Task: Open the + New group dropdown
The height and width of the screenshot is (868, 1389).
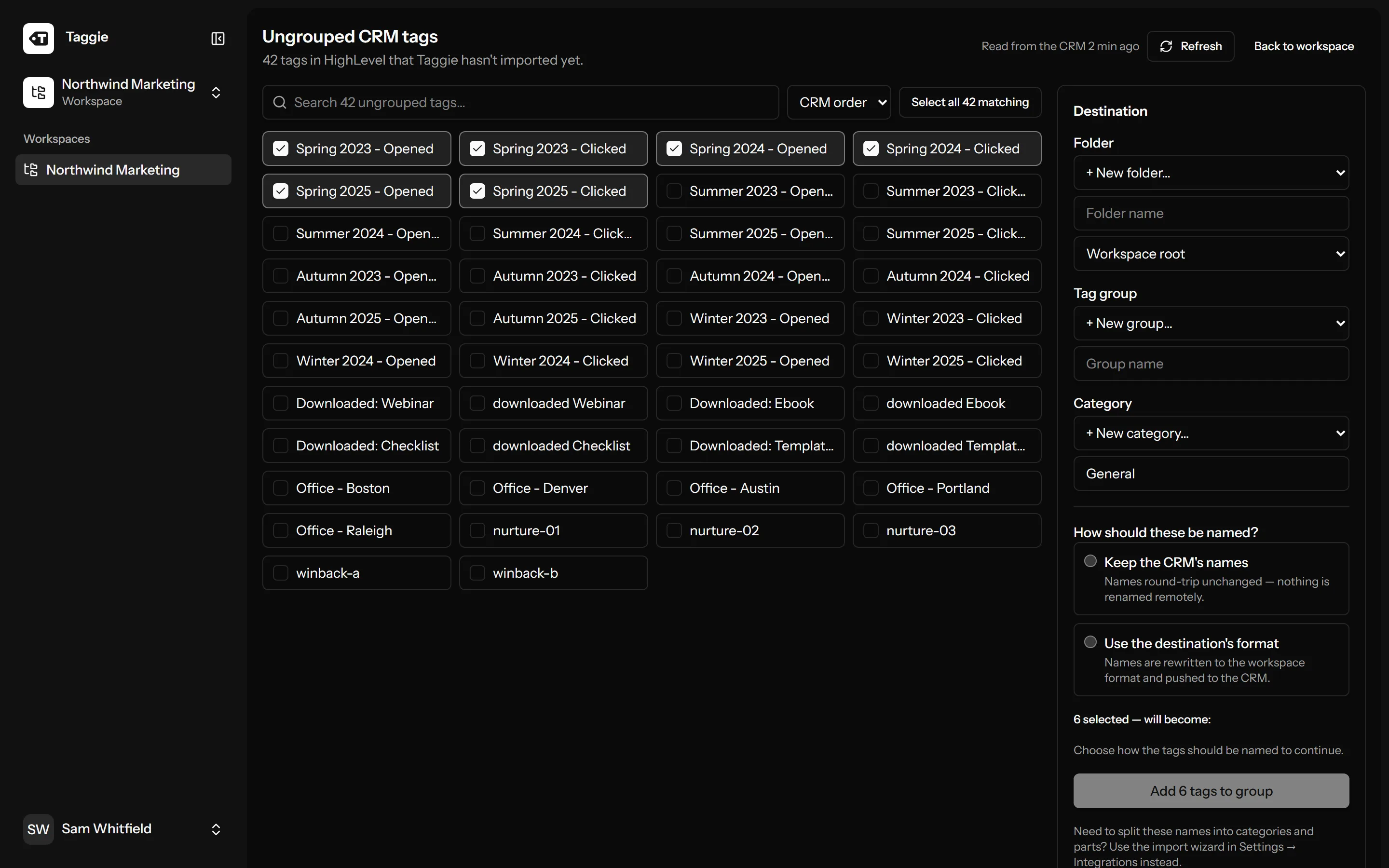Action: 1211,323
